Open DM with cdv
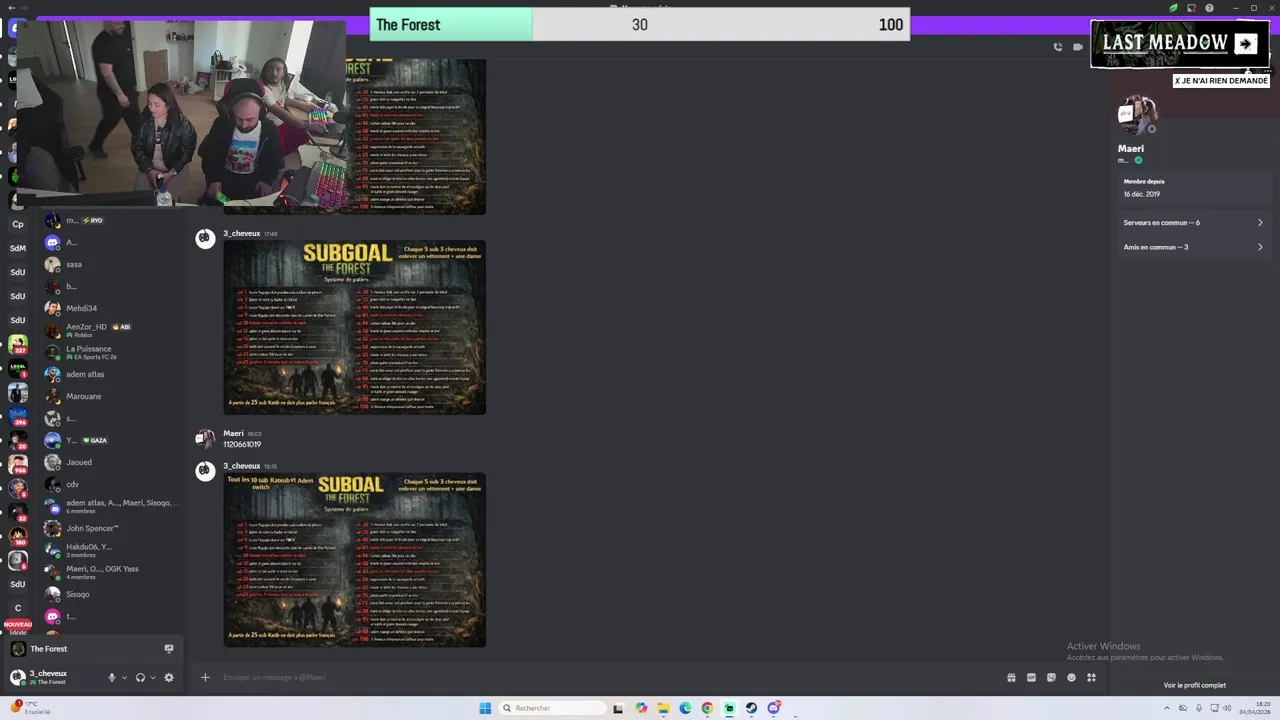1280x720 pixels. pos(110,484)
